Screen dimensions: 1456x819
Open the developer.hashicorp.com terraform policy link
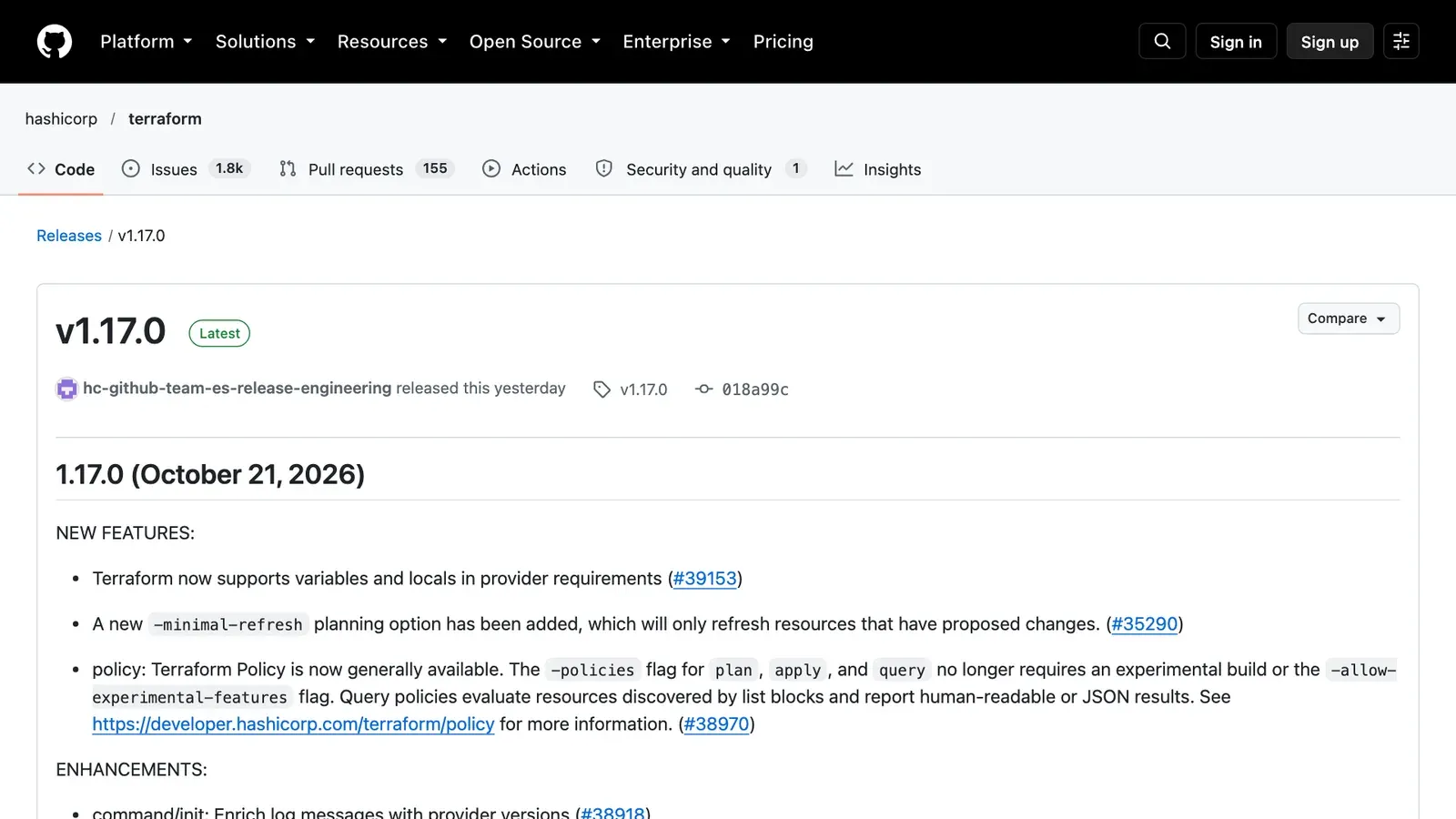click(293, 724)
